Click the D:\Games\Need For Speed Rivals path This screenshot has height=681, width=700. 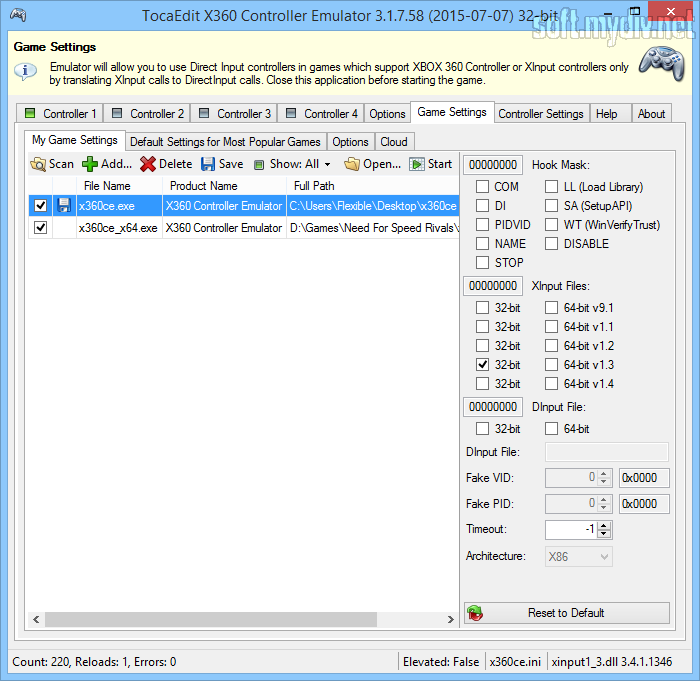click(x=374, y=228)
